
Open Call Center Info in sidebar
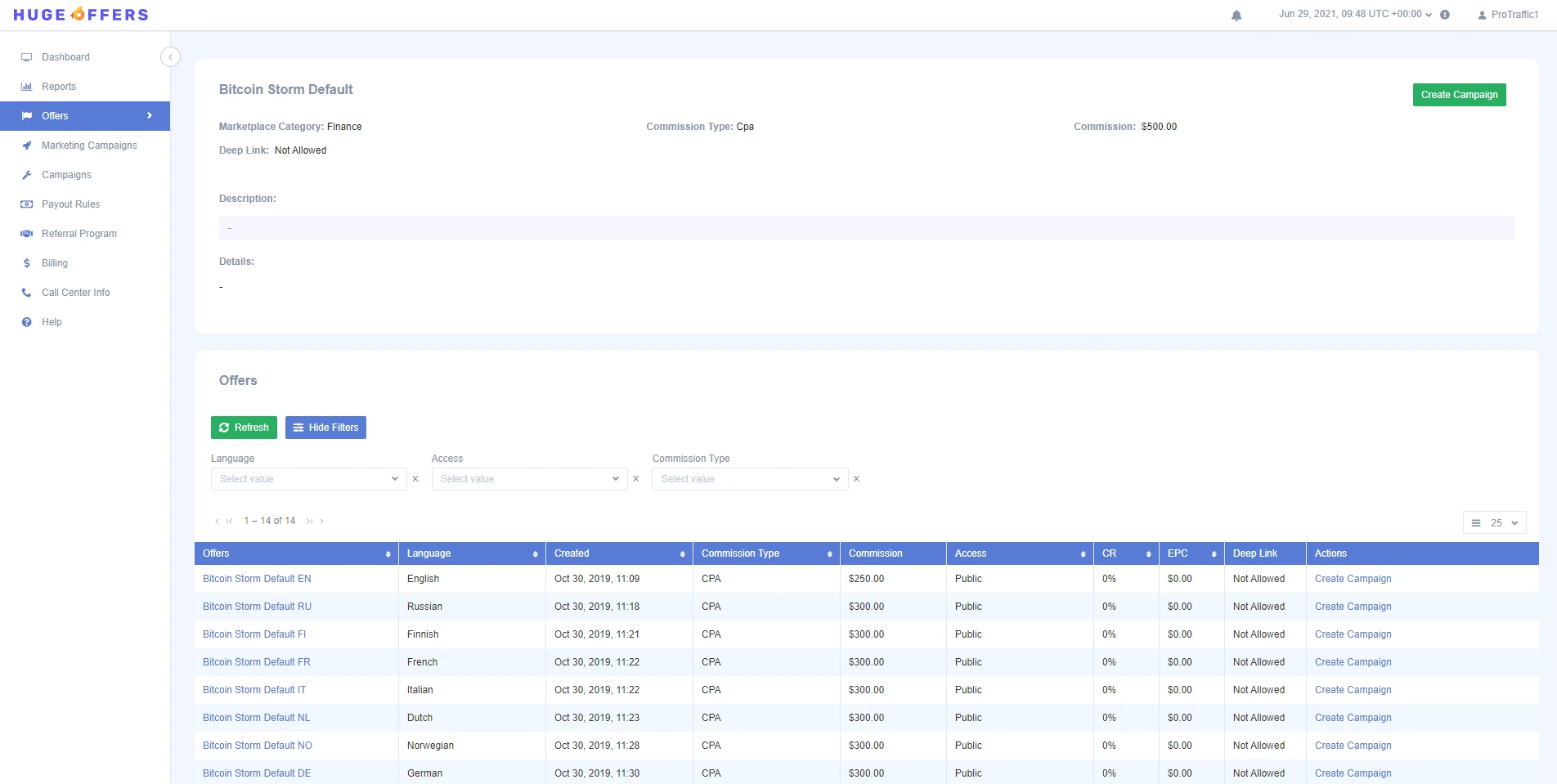click(x=75, y=293)
